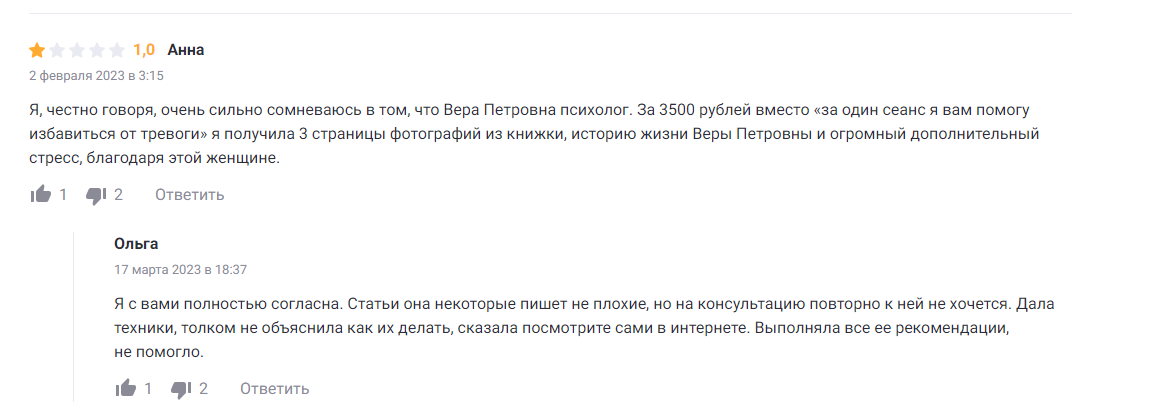Image resolution: width=1153 pixels, height=413 pixels.
Task: Click the 1,0 rating score
Action: click(x=144, y=50)
